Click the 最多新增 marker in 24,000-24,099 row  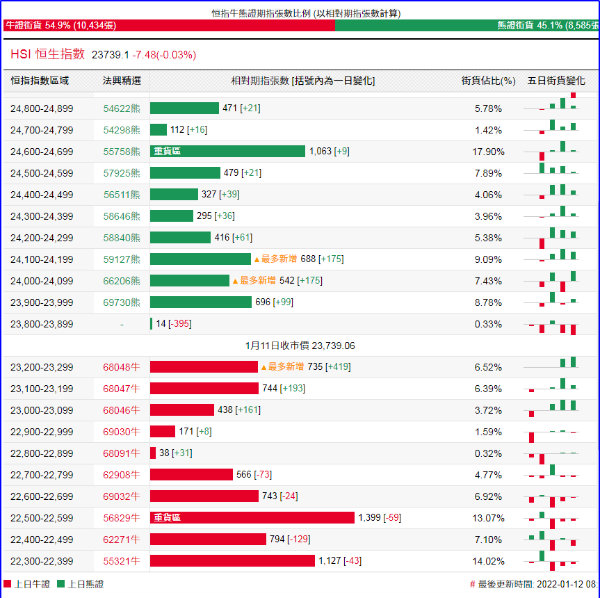(x=254, y=280)
